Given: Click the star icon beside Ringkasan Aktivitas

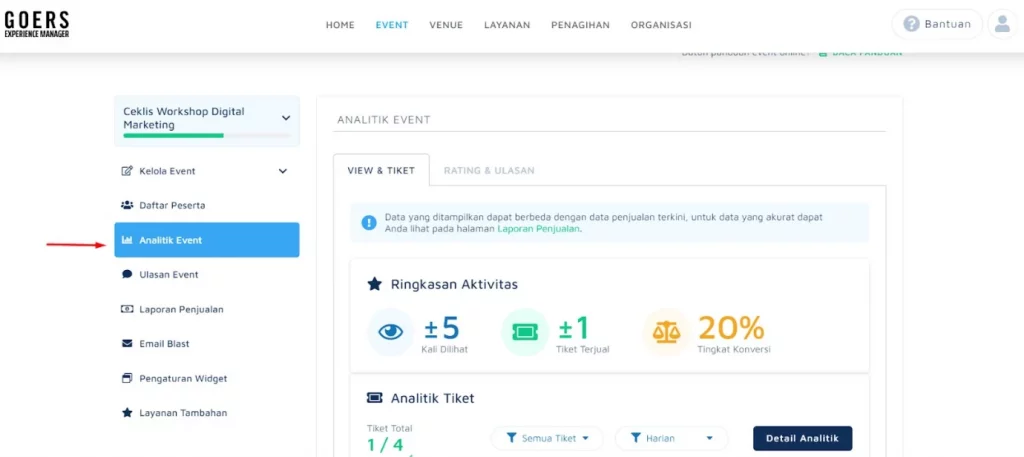Looking at the screenshot, I should (374, 284).
